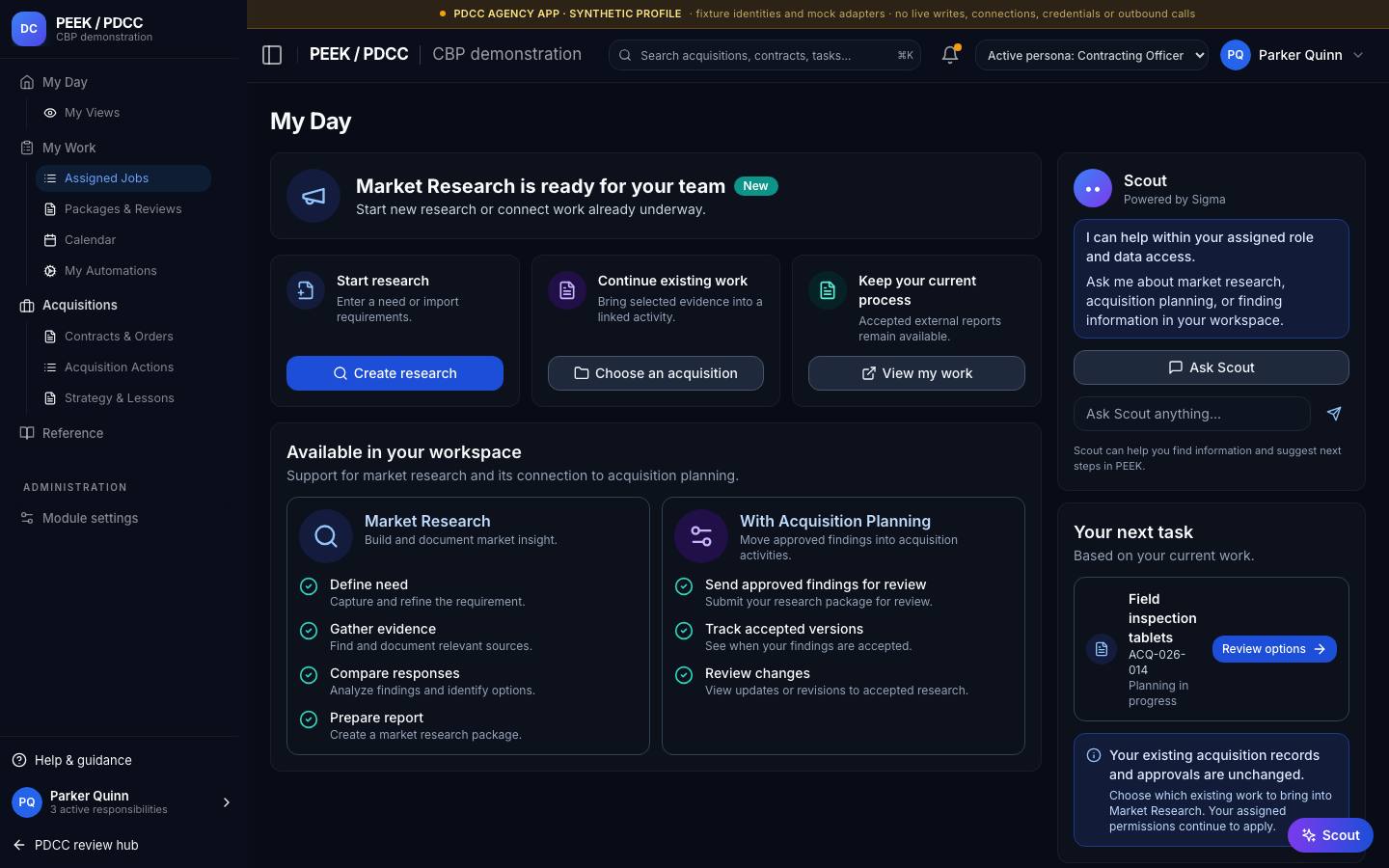Go to Contracts & Orders

point(123,337)
